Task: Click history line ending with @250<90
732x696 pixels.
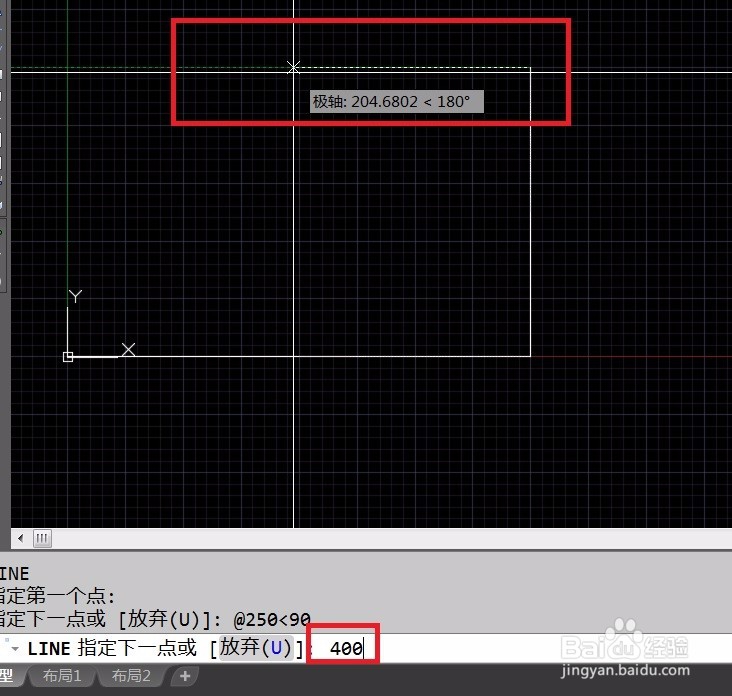Action: (154, 619)
